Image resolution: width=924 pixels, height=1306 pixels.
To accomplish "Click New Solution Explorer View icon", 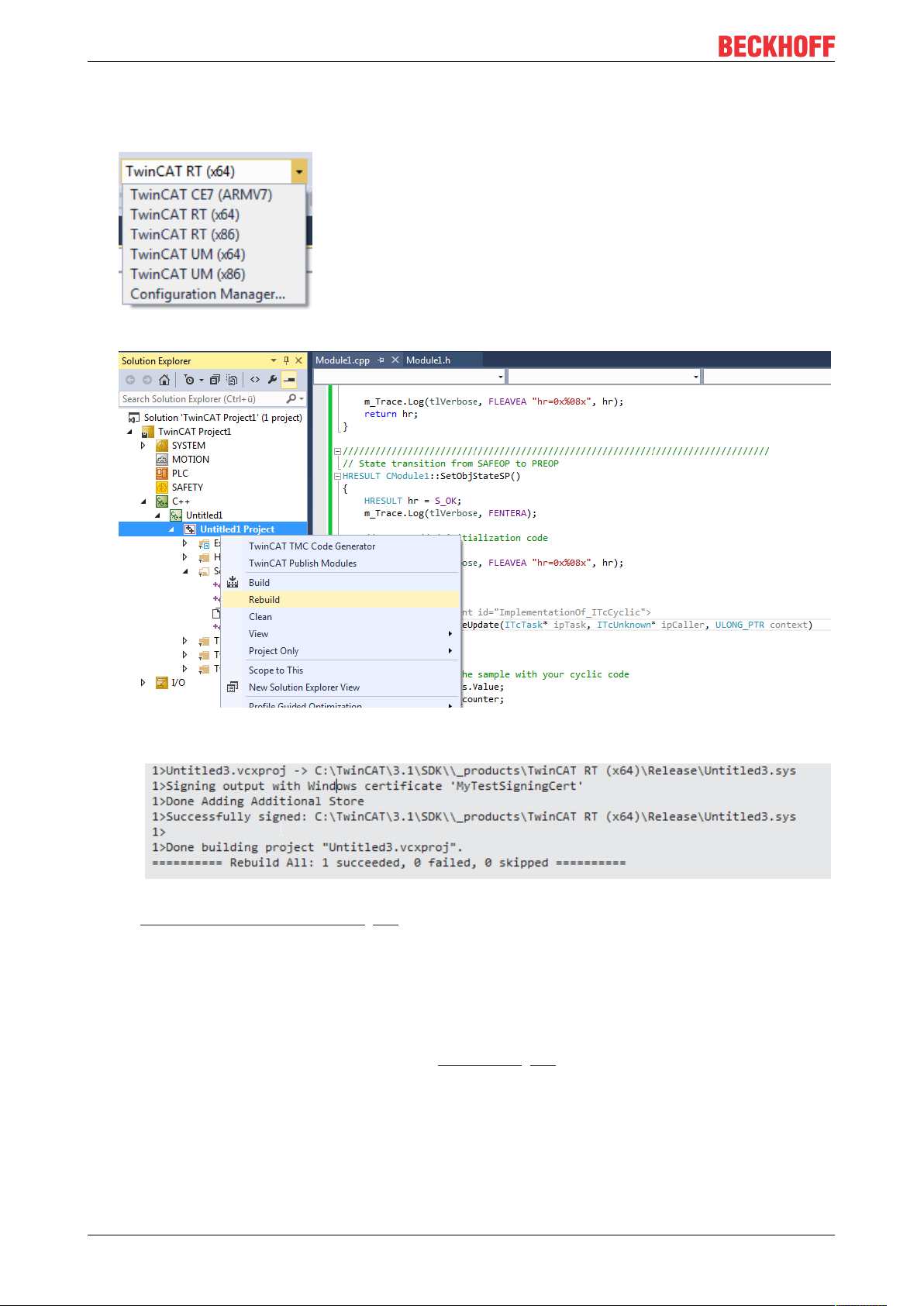I will [x=233, y=687].
